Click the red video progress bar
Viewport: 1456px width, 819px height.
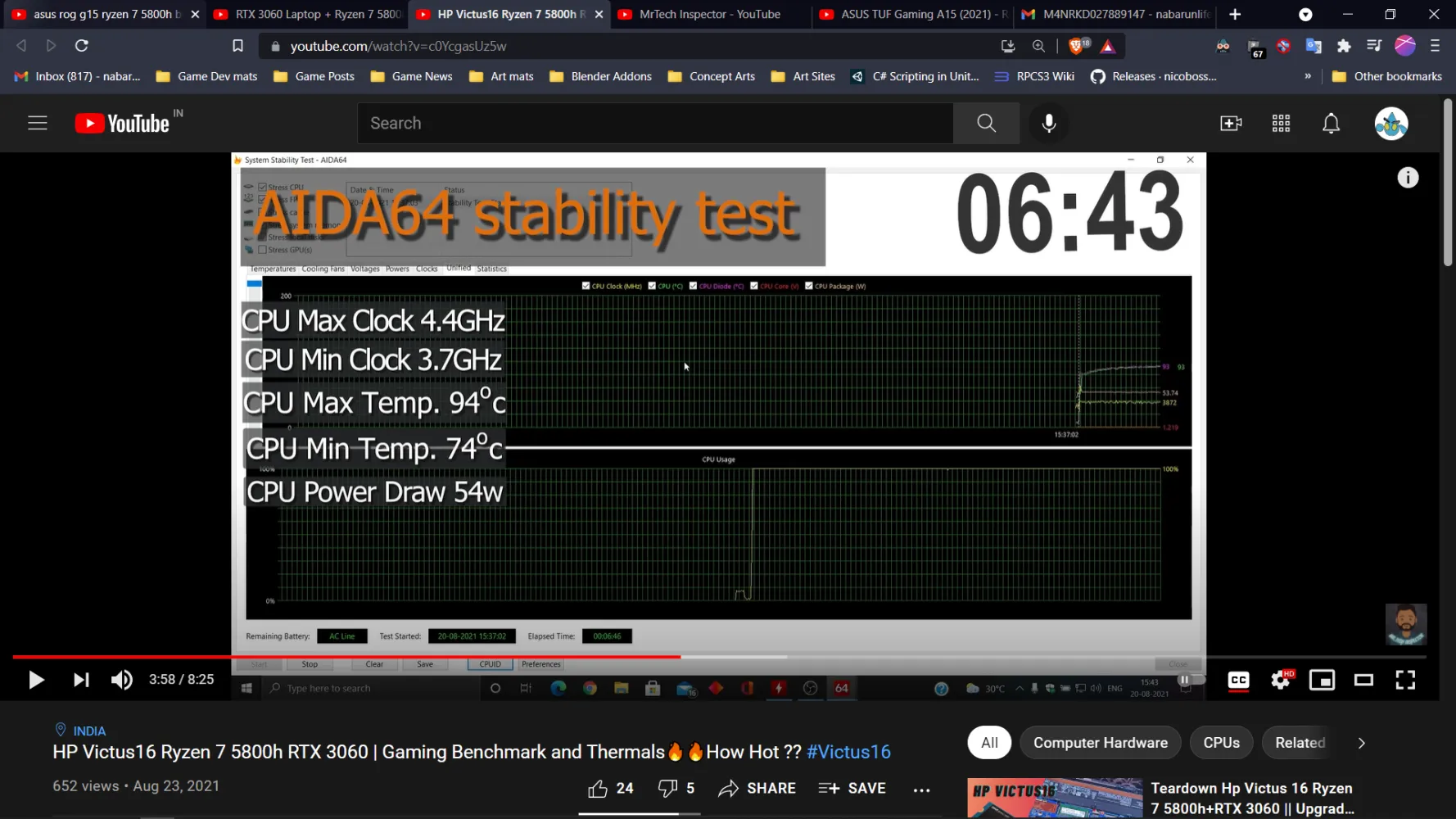(409, 657)
